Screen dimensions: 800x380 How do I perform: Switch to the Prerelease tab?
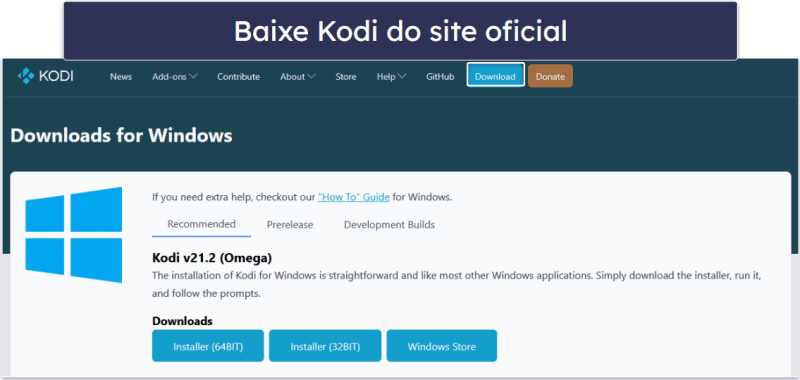coord(290,225)
